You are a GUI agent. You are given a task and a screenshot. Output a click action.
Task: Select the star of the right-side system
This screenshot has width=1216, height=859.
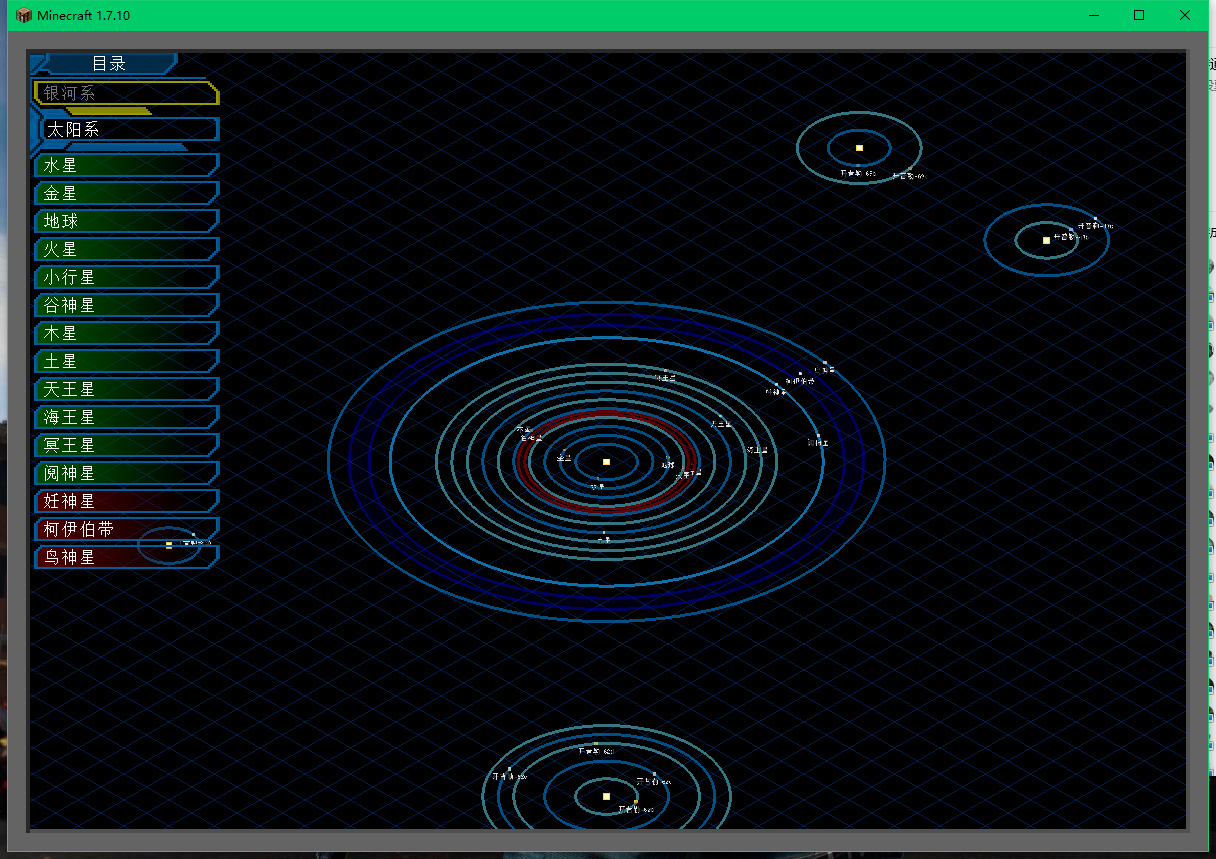(x=1046, y=240)
